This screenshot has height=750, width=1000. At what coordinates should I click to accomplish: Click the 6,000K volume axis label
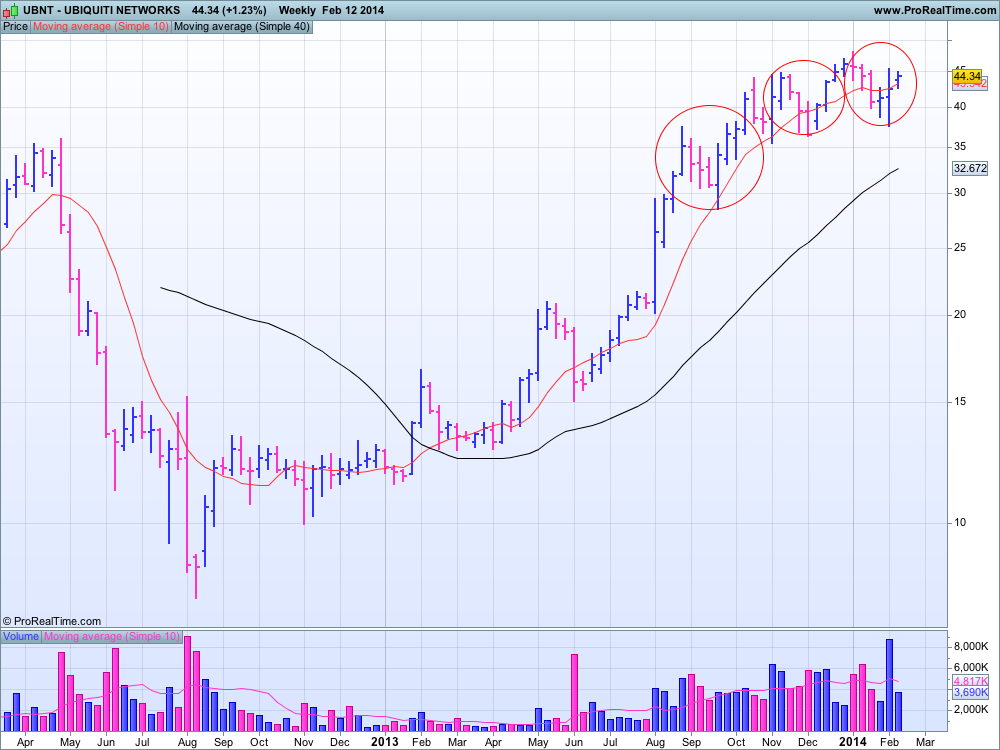(x=971, y=667)
